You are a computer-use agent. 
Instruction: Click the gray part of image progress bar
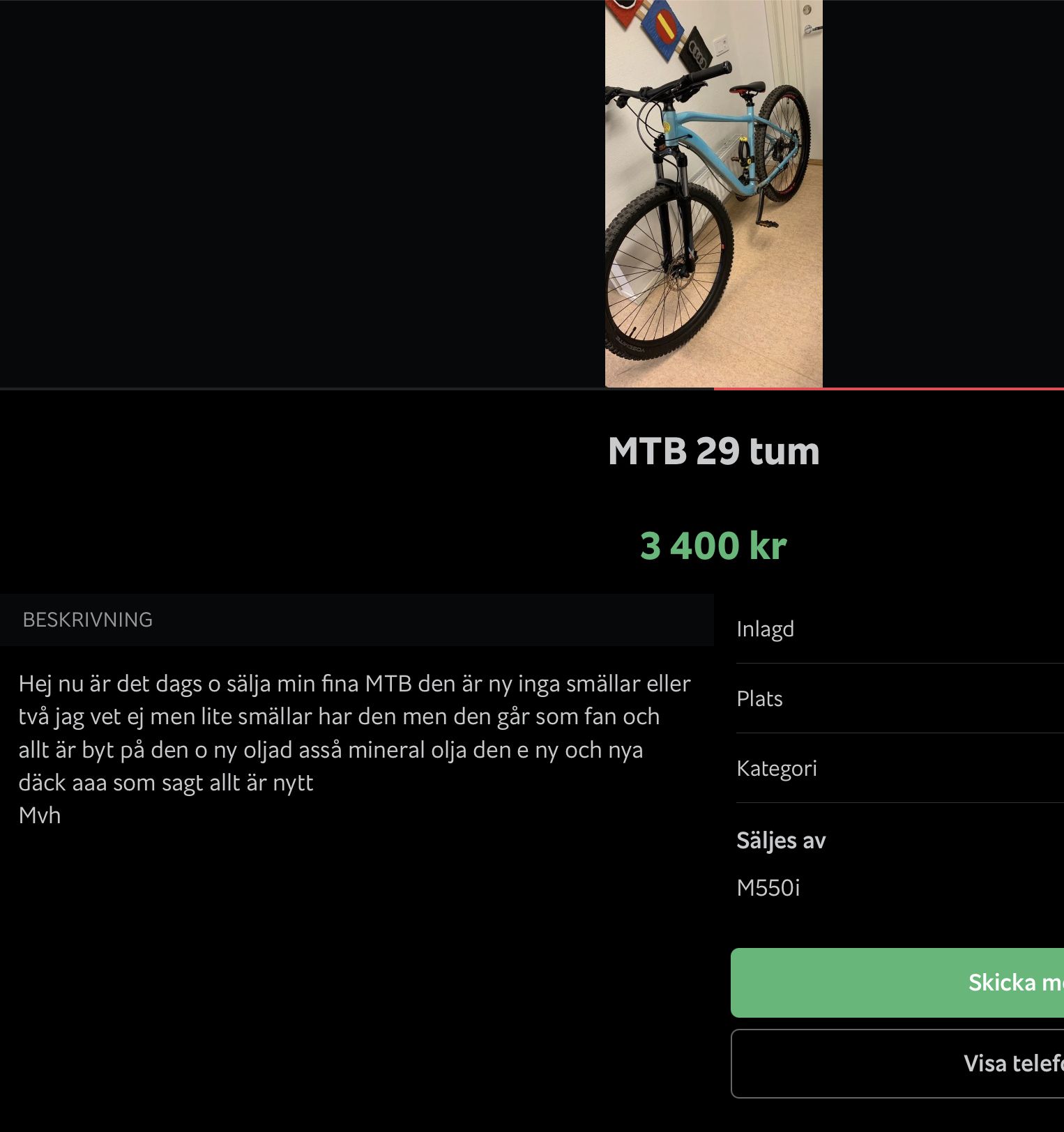tap(357, 388)
